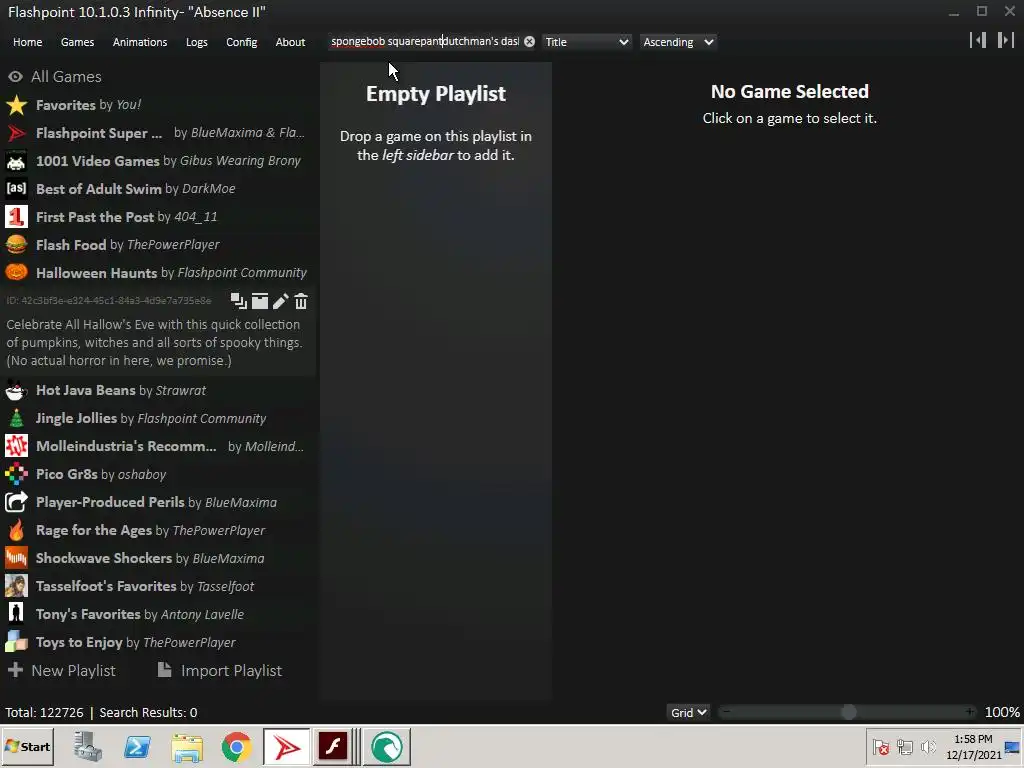1024x768 pixels.
Task: Open the About tab
Action: (290, 42)
